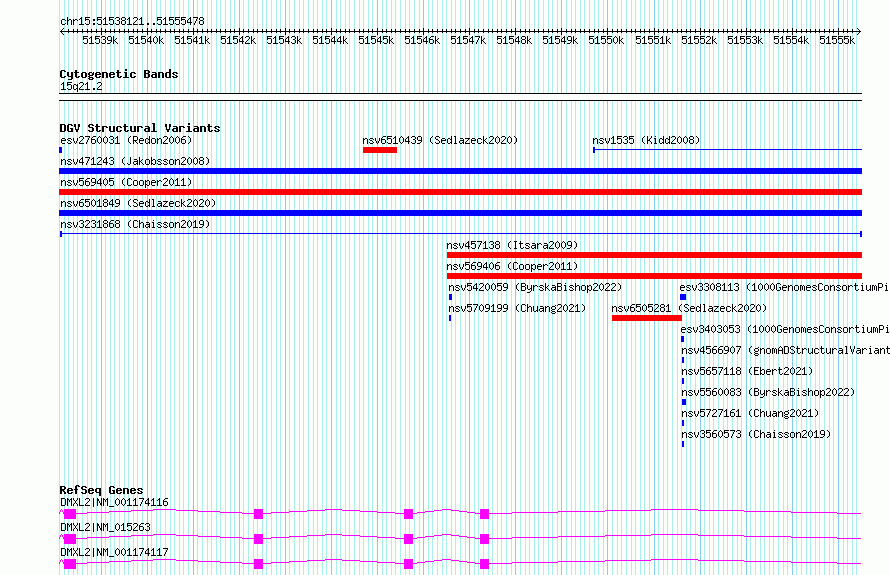890x575 pixels.
Task: Click the nsv6510439 red variant bar
Action: click(x=380, y=150)
